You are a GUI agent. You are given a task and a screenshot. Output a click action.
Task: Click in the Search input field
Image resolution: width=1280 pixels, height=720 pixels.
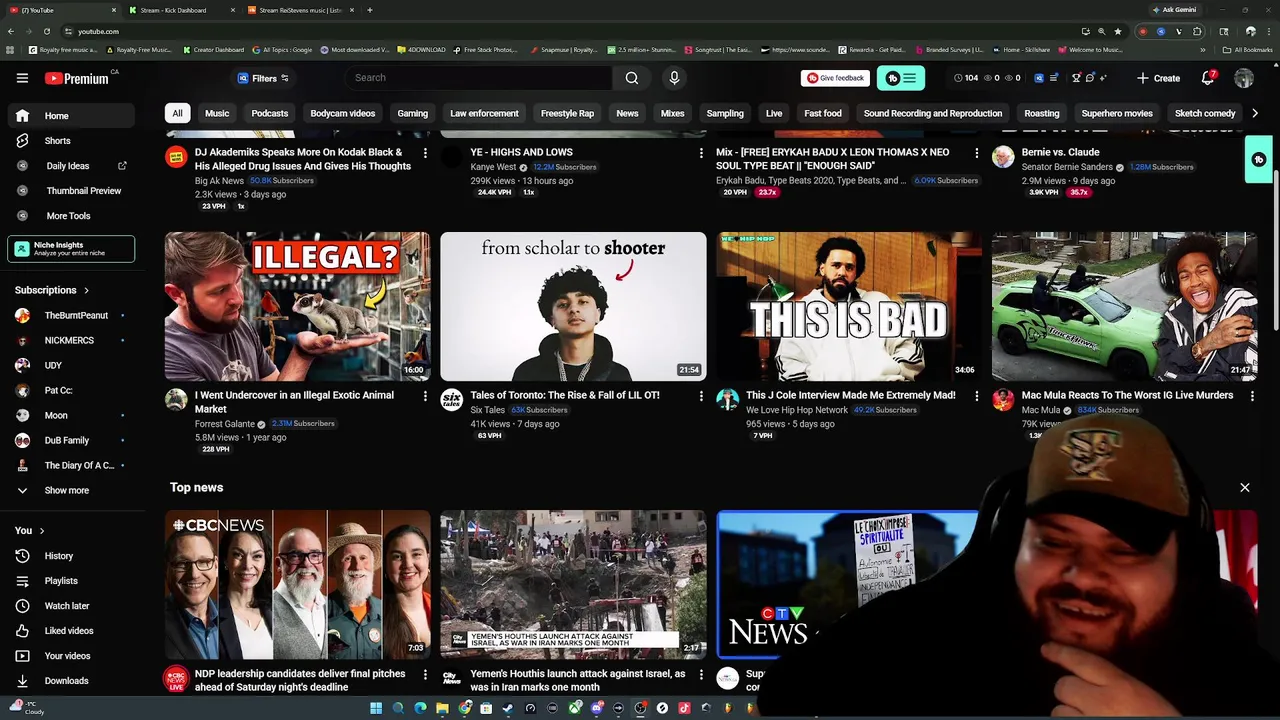point(478,78)
